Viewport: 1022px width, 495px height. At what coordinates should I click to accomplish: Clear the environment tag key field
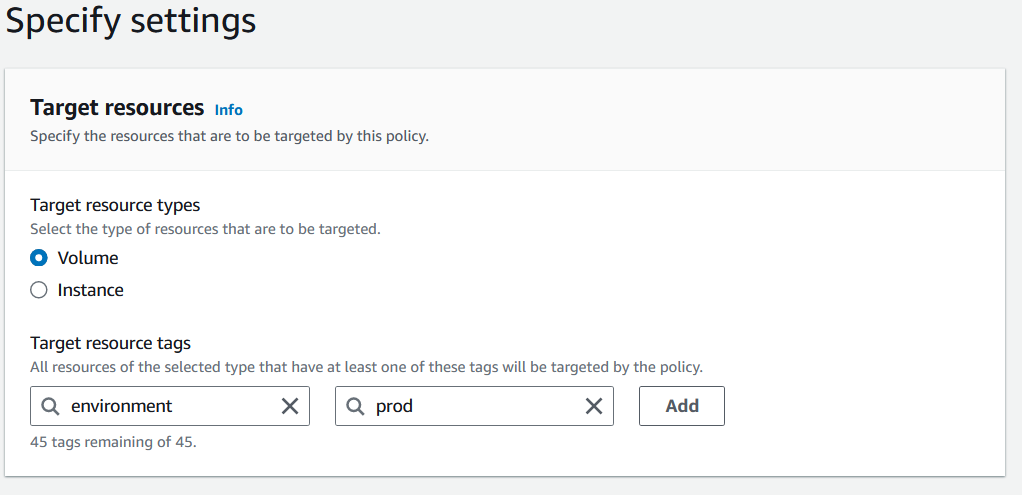(x=289, y=406)
